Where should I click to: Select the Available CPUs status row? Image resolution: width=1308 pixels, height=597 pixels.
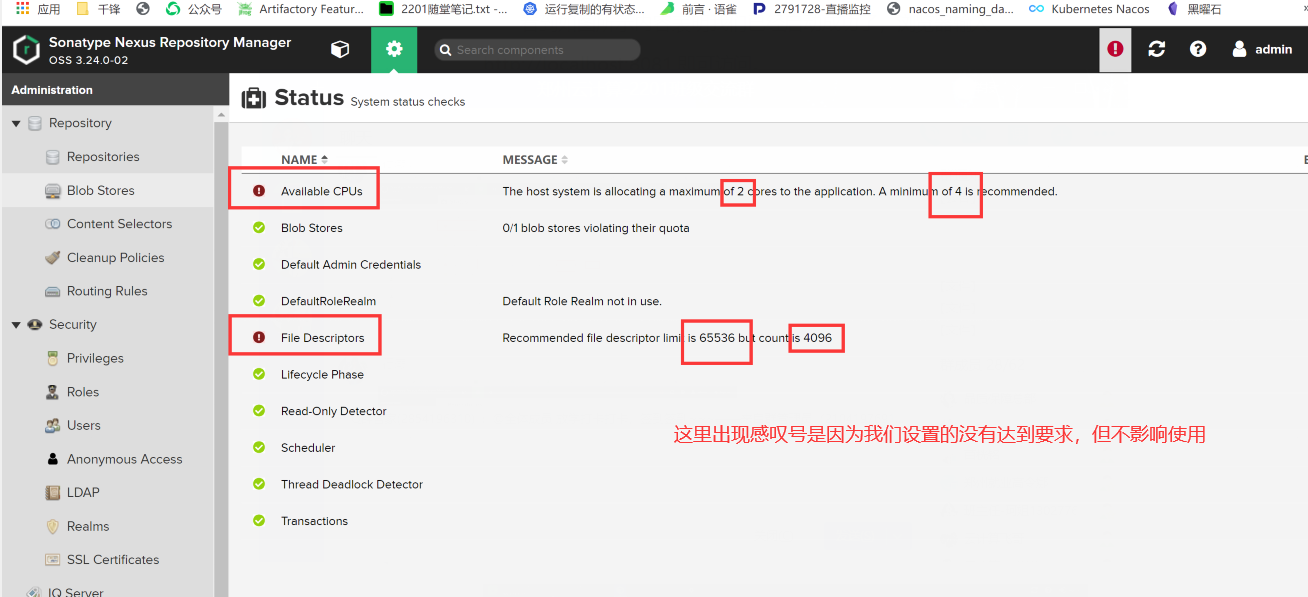(x=767, y=191)
